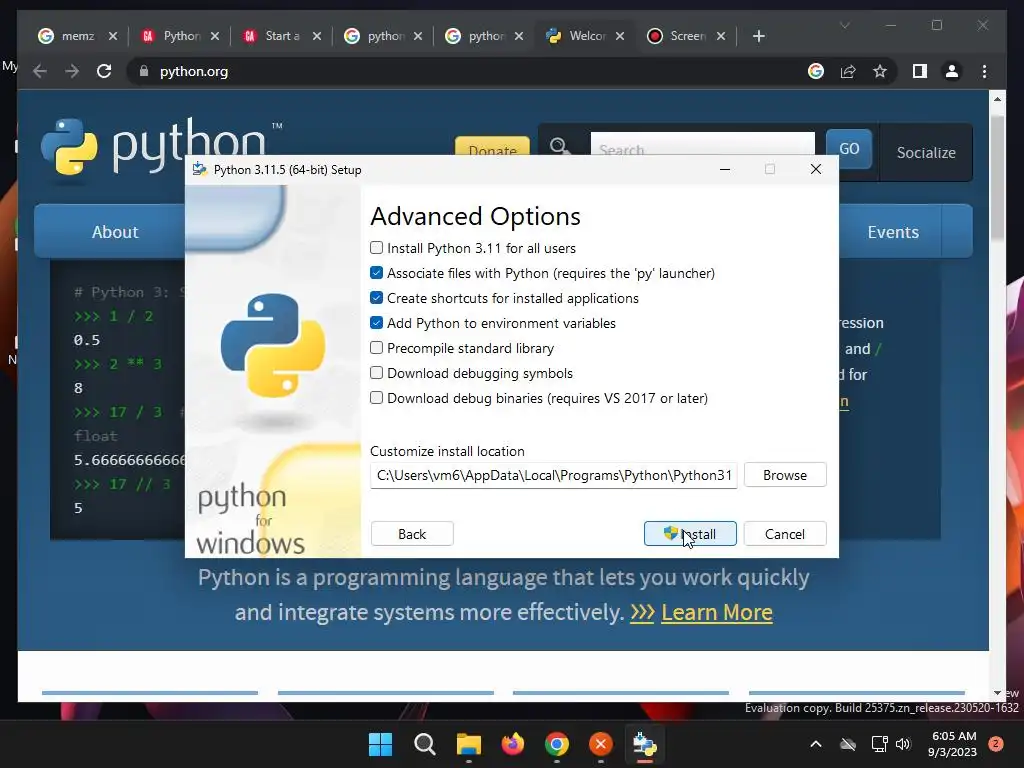Switch to the Welcome python.org tab

pos(586,36)
